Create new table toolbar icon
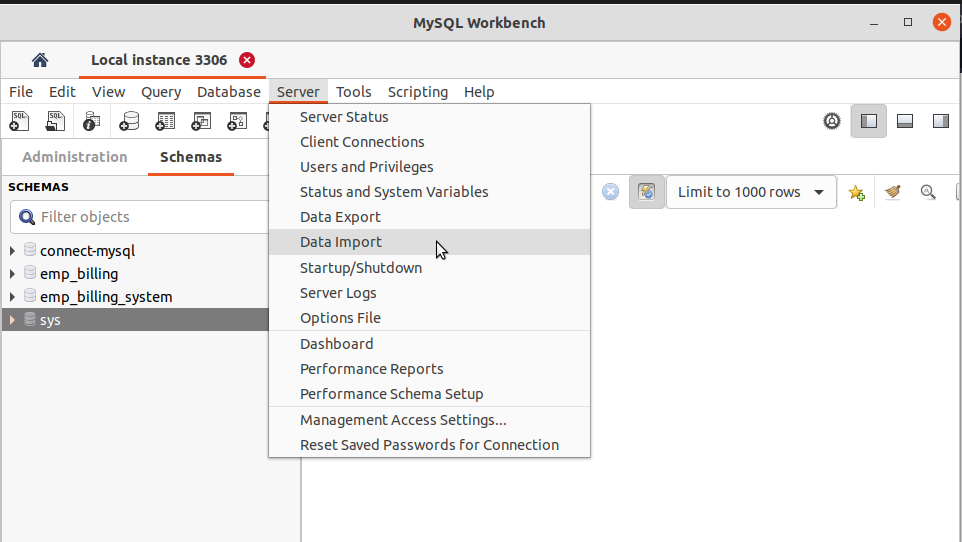Viewport: 962px width, 542px height. (x=165, y=122)
